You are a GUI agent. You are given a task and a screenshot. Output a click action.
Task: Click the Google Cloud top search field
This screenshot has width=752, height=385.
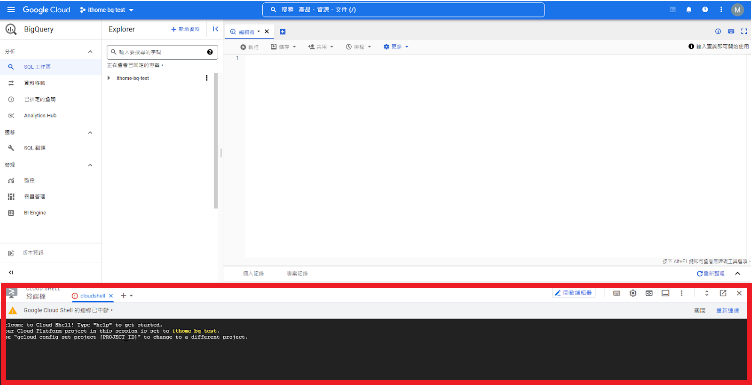click(x=403, y=10)
